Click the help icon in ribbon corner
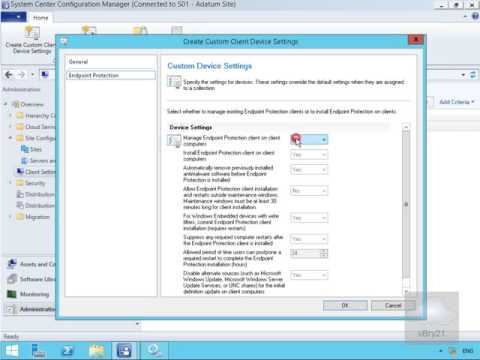Screen dimensions: 480x360 pos(475,16)
